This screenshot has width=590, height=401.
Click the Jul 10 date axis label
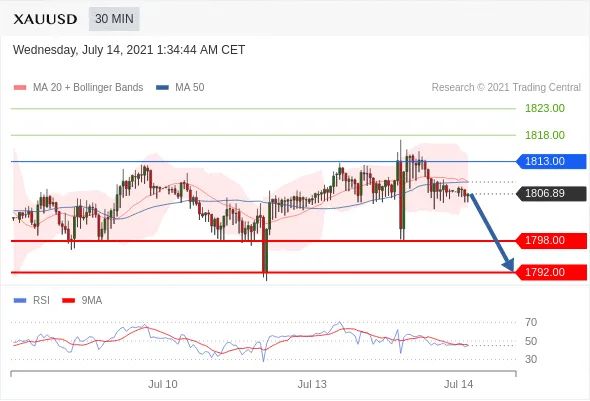tap(163, 384)
